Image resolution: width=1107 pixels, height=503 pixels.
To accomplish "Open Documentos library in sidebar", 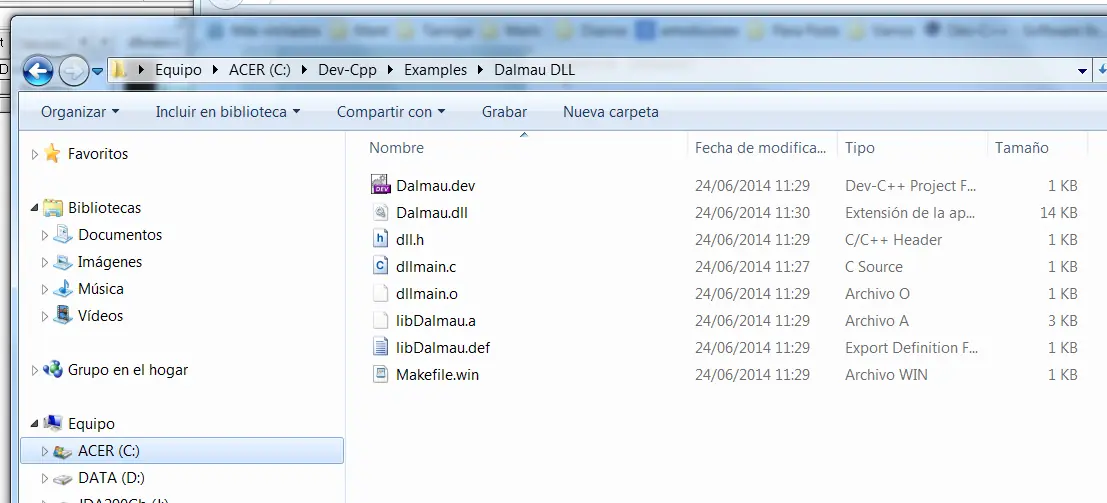I will tap(119, 235).
